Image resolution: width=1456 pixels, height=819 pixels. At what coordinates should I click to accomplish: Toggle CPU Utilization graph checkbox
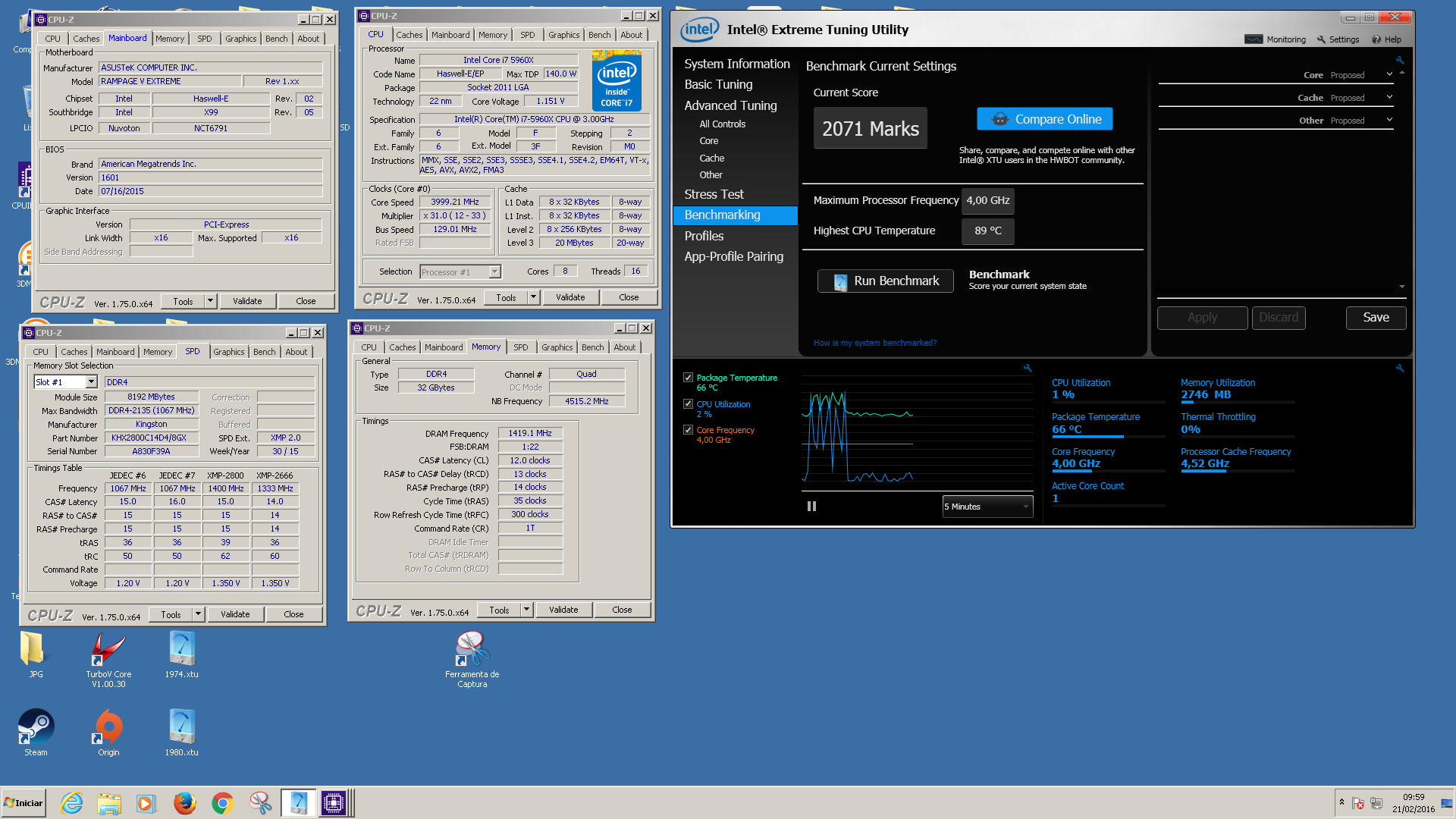pyautogui.click(x=688, y=403)
